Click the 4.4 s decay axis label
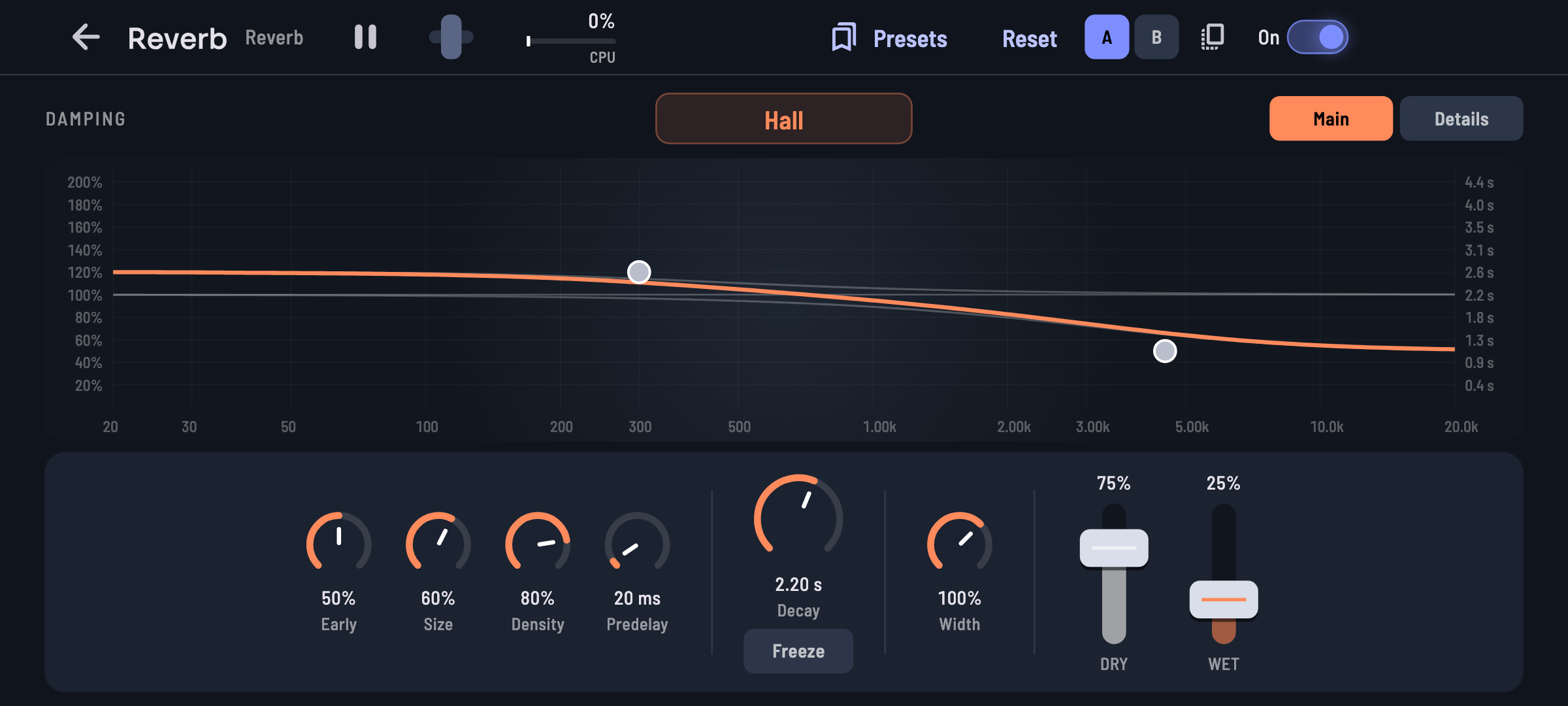This screenshot has width=1568, height=706. (x=1479, y=182)
